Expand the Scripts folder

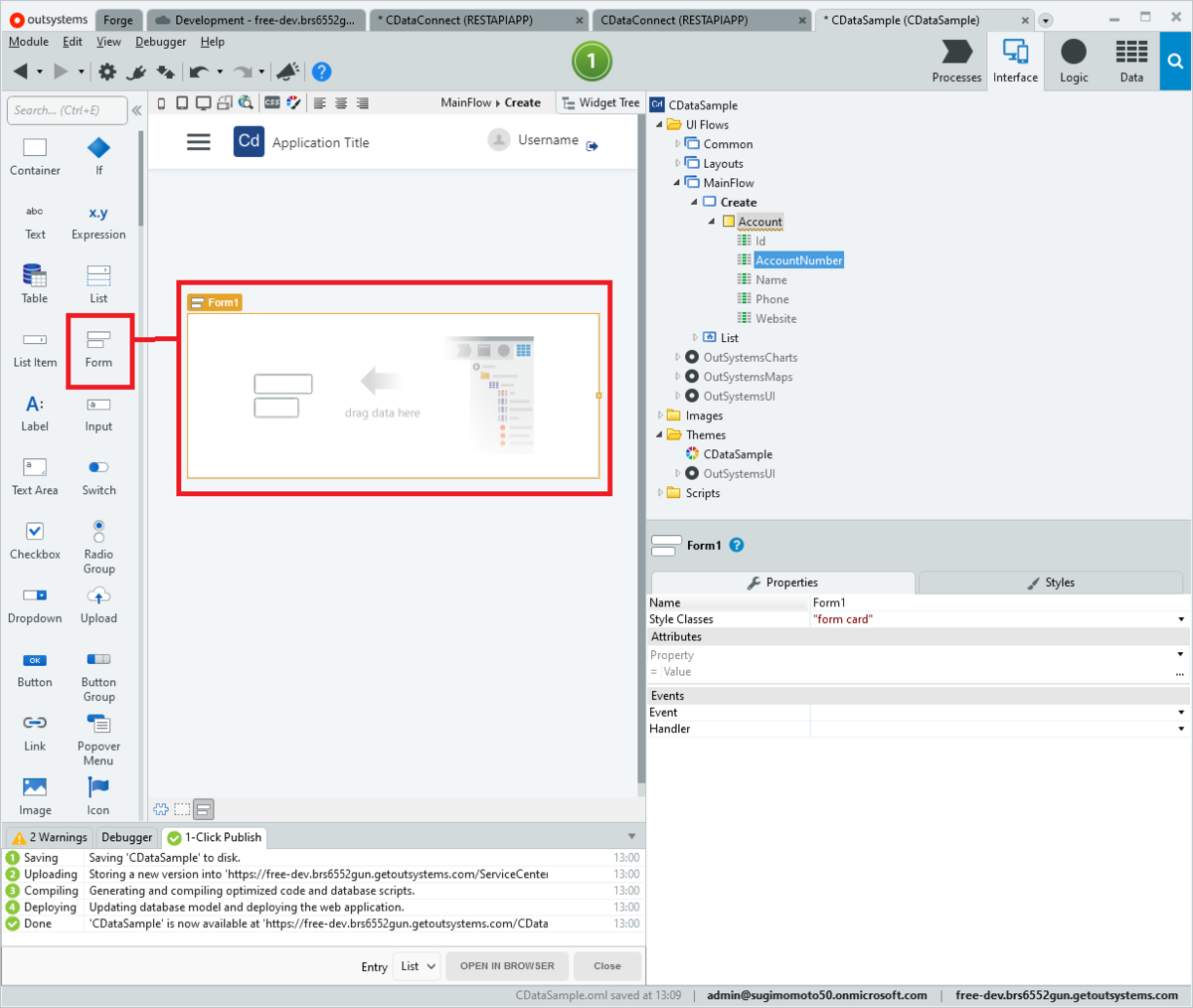coord(659,493)
